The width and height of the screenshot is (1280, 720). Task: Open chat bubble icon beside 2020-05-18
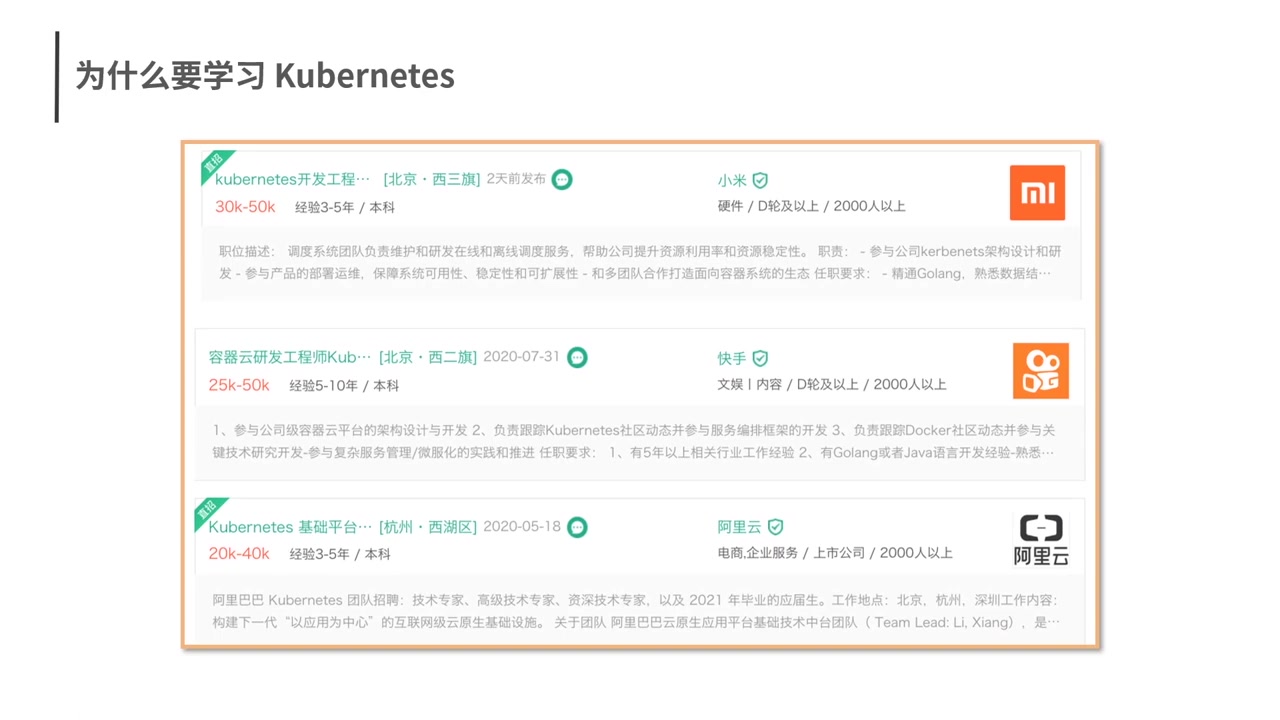pyautogui.click(x=577, y=527)
